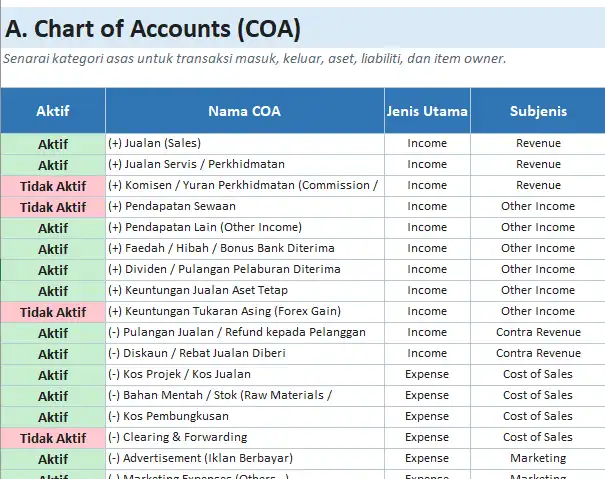This screenshot has height=479, width=605.
Task: Select the Income cell for Faedah / Hibah row
Action: tap(427, 248)
